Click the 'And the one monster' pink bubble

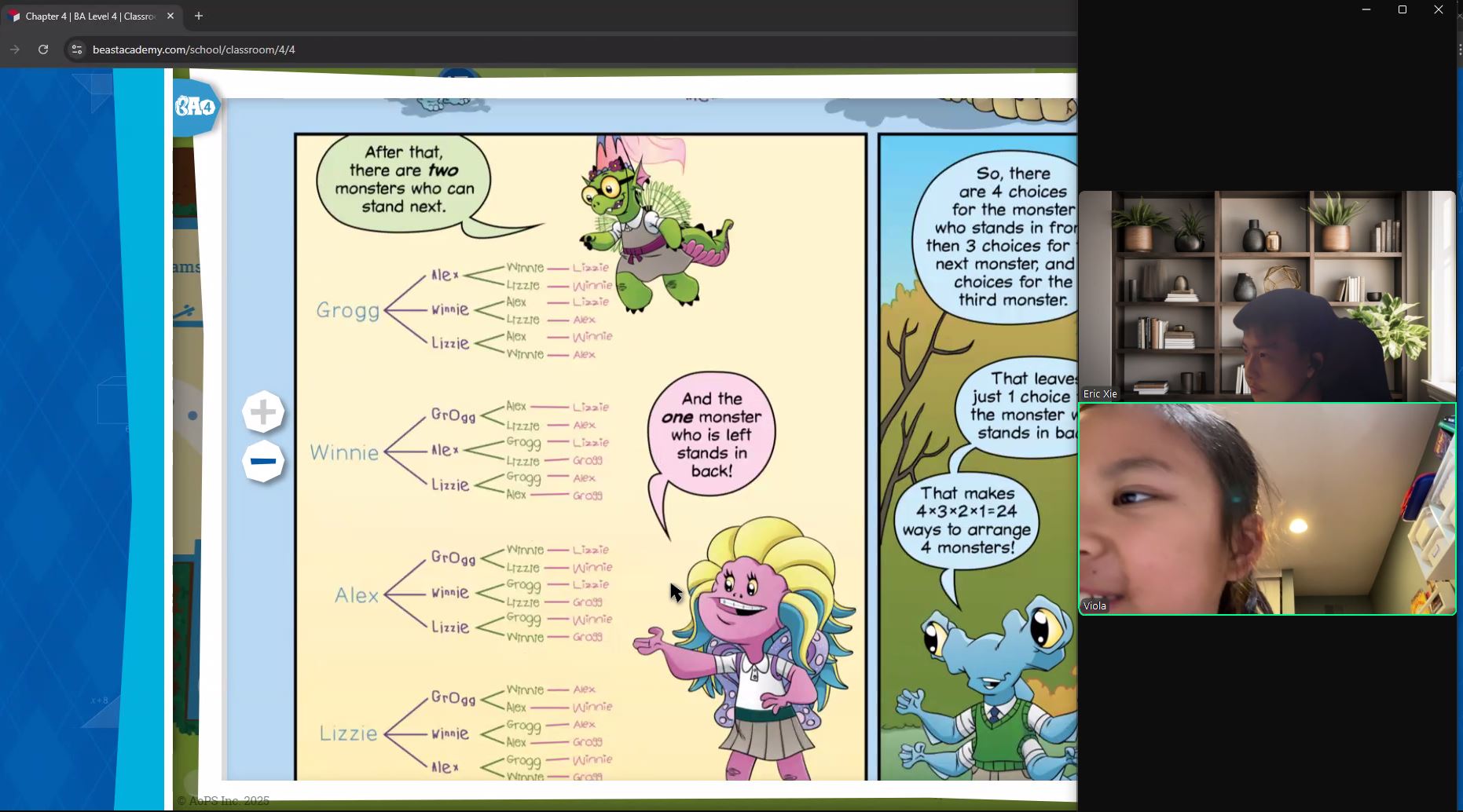click(x=711, y=435)
